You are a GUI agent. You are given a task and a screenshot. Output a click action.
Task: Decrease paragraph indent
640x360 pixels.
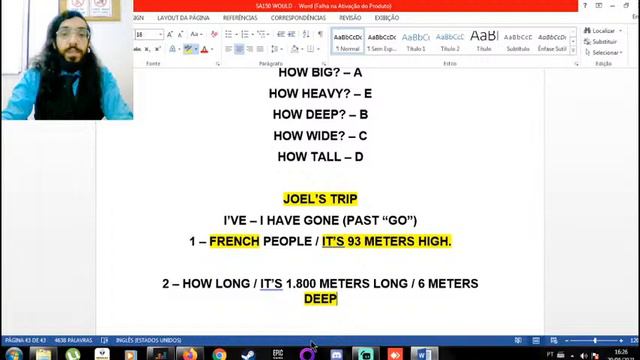pyautogui.click(x=281, y=34)
